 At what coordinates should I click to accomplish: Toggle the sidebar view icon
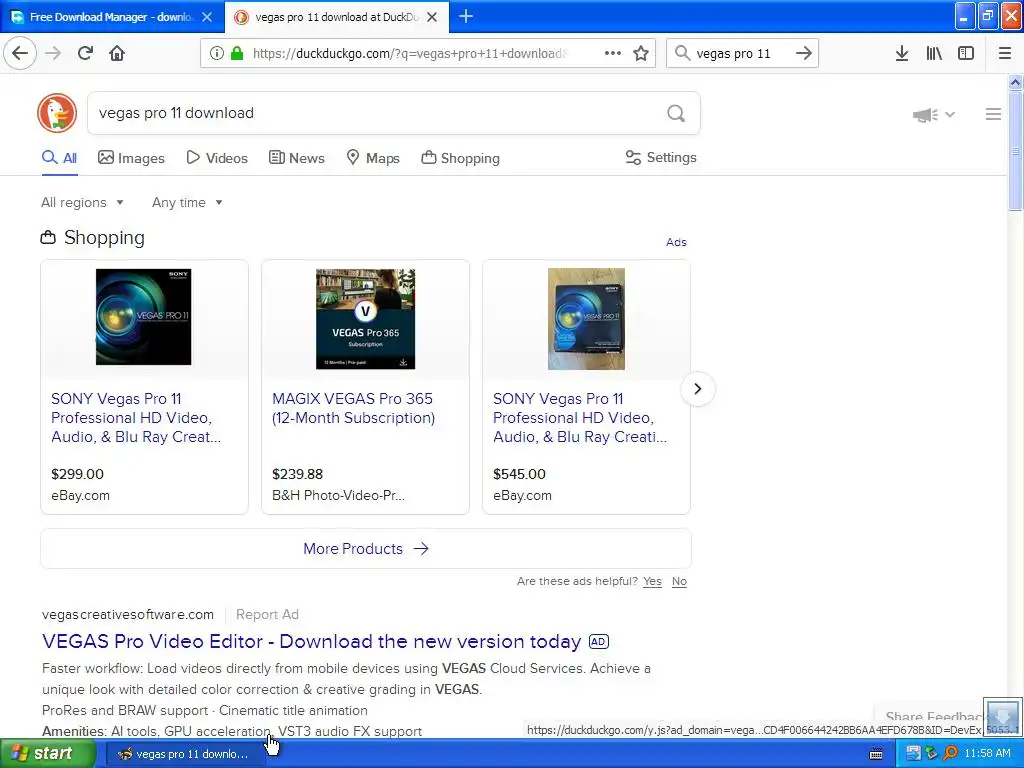(966, 53)
